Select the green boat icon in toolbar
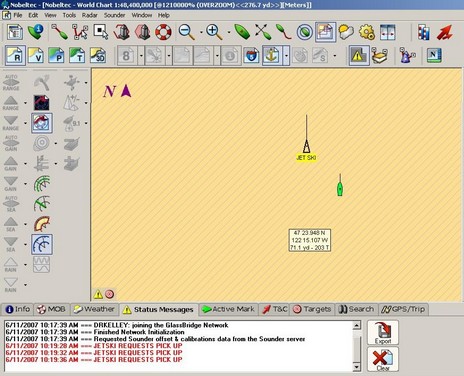This screenshot has width=464, height=376. [x=242, y=32]
